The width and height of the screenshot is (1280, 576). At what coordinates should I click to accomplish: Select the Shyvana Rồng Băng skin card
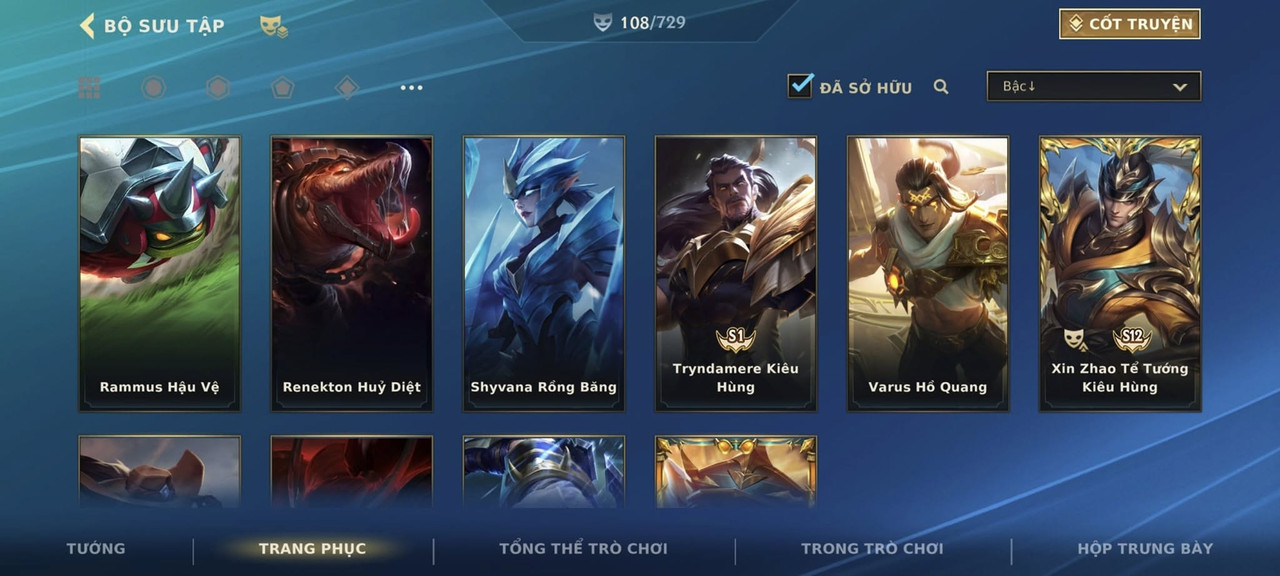coord(544,274)
